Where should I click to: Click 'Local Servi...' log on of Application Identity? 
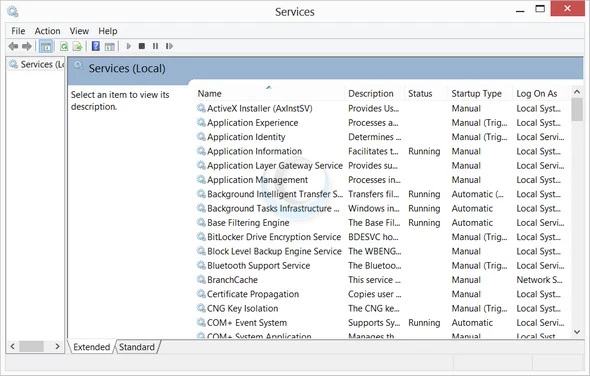coord(540,137)
